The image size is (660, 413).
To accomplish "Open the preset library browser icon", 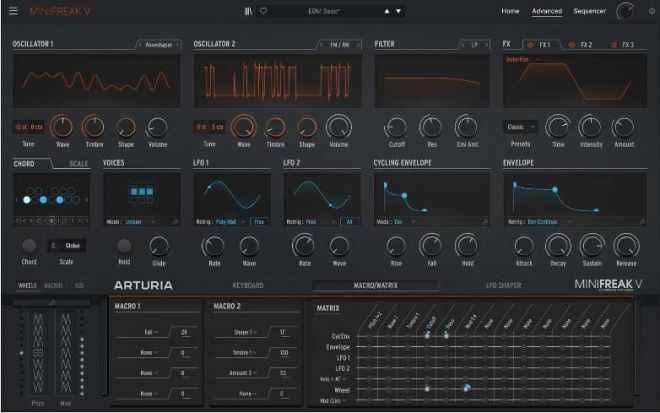I will click(x=248, y=11).
